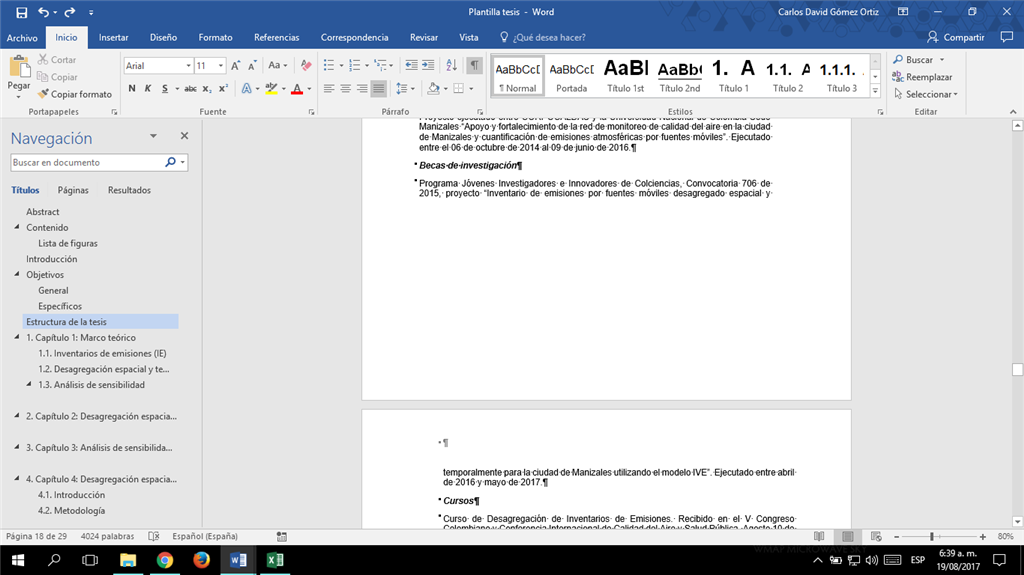Open Reemplazar replace dialog
Screen dimensions: 1024x575
[922, 77]
